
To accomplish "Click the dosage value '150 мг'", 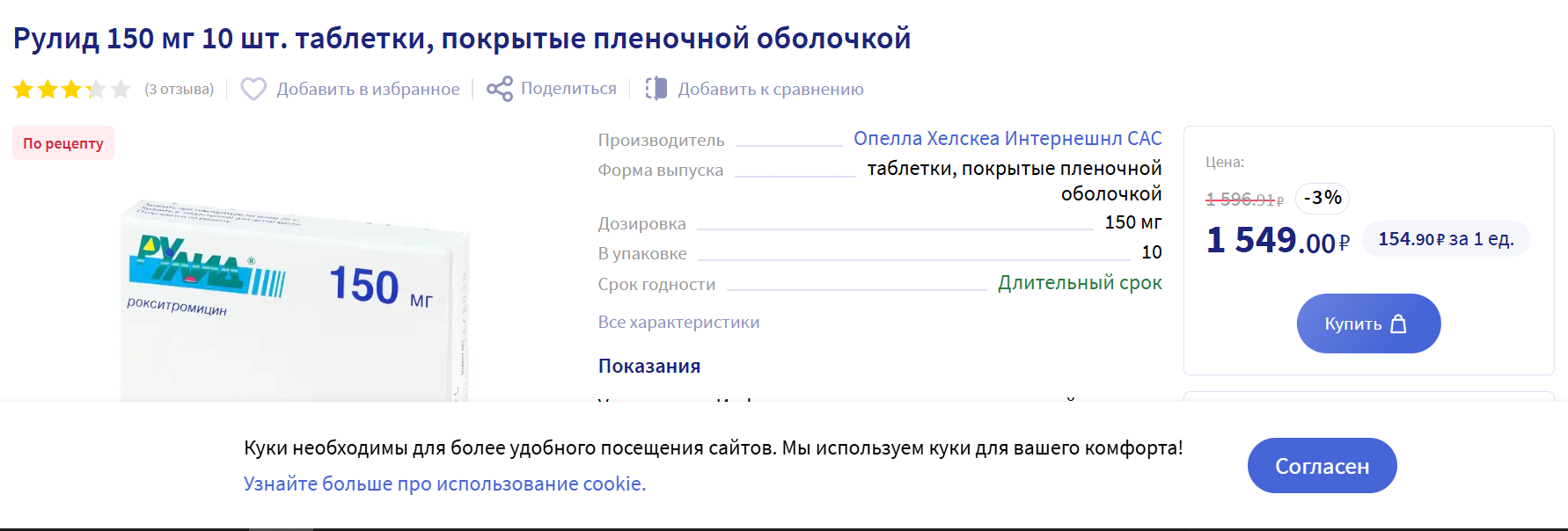I will click(1133, 222).
